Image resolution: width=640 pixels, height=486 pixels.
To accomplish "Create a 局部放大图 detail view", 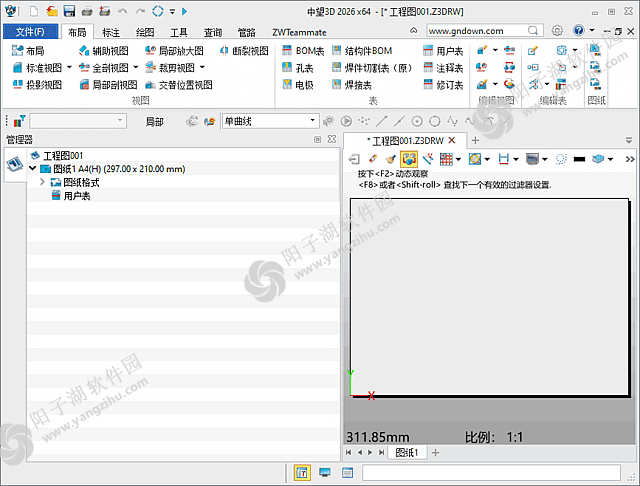I will [174, 51].
